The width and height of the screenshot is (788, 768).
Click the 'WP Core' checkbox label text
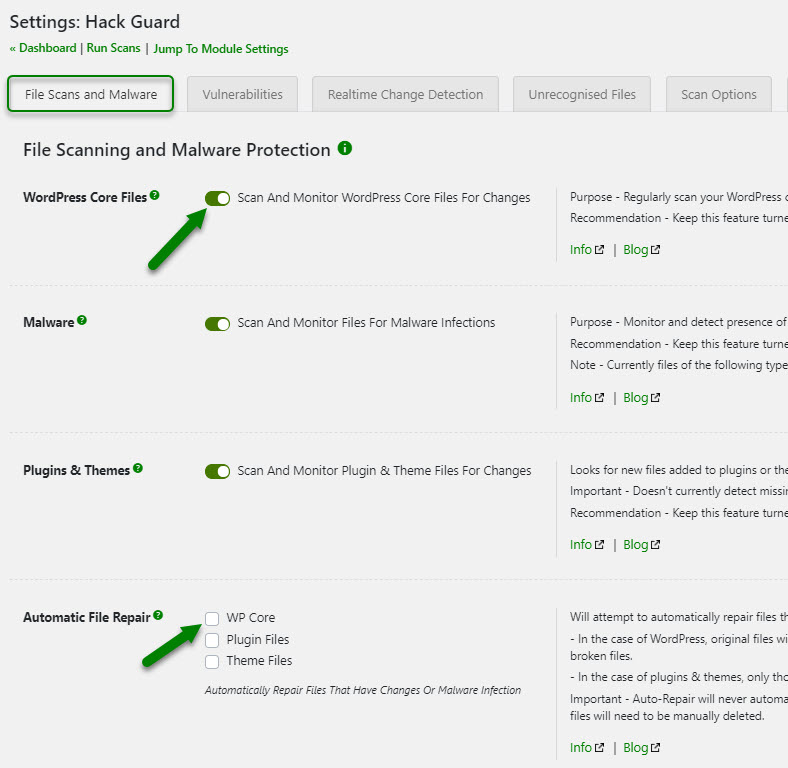[251, 618]
